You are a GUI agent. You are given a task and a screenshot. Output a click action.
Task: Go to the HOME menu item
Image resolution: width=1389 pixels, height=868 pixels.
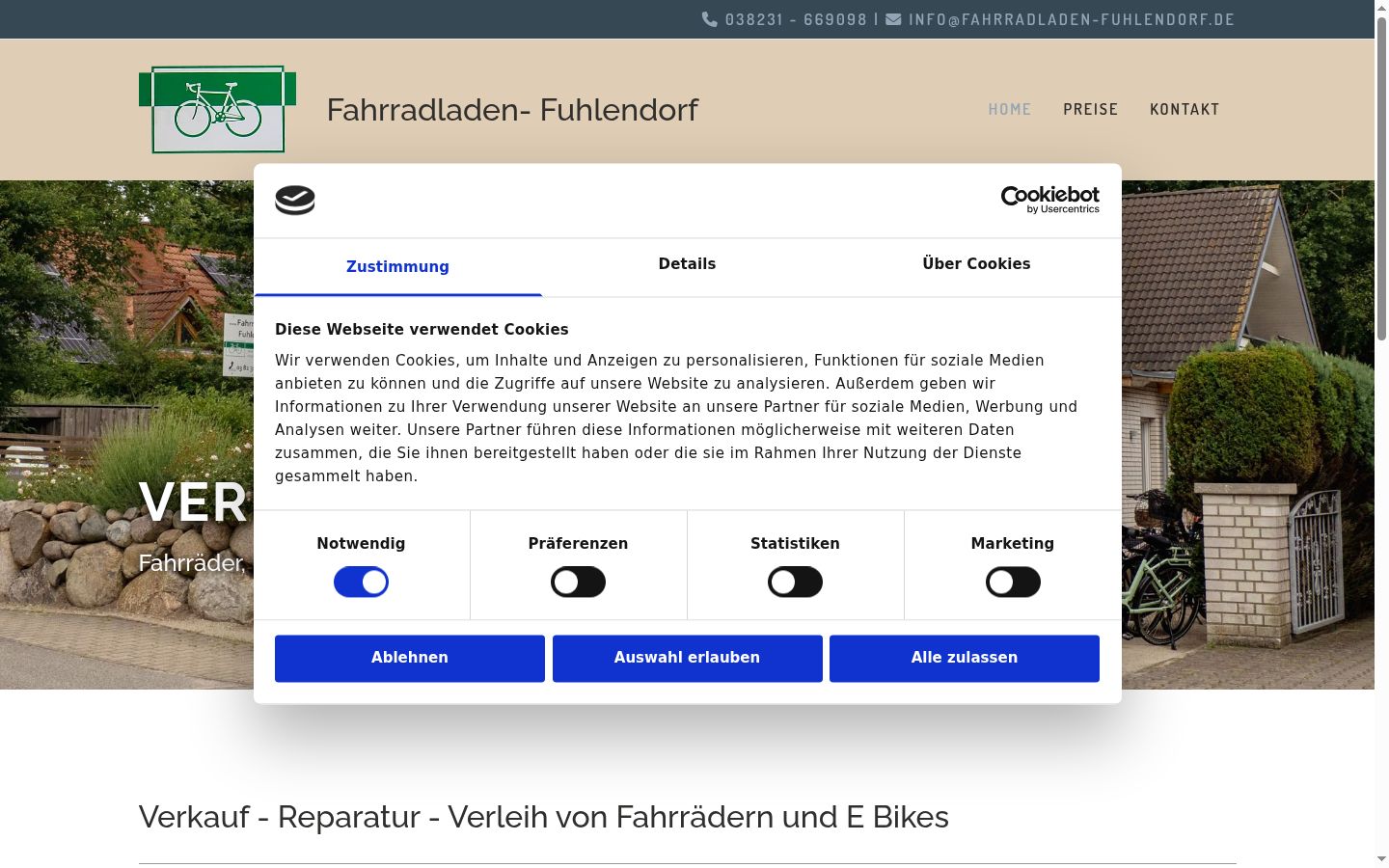[1010, 110]
